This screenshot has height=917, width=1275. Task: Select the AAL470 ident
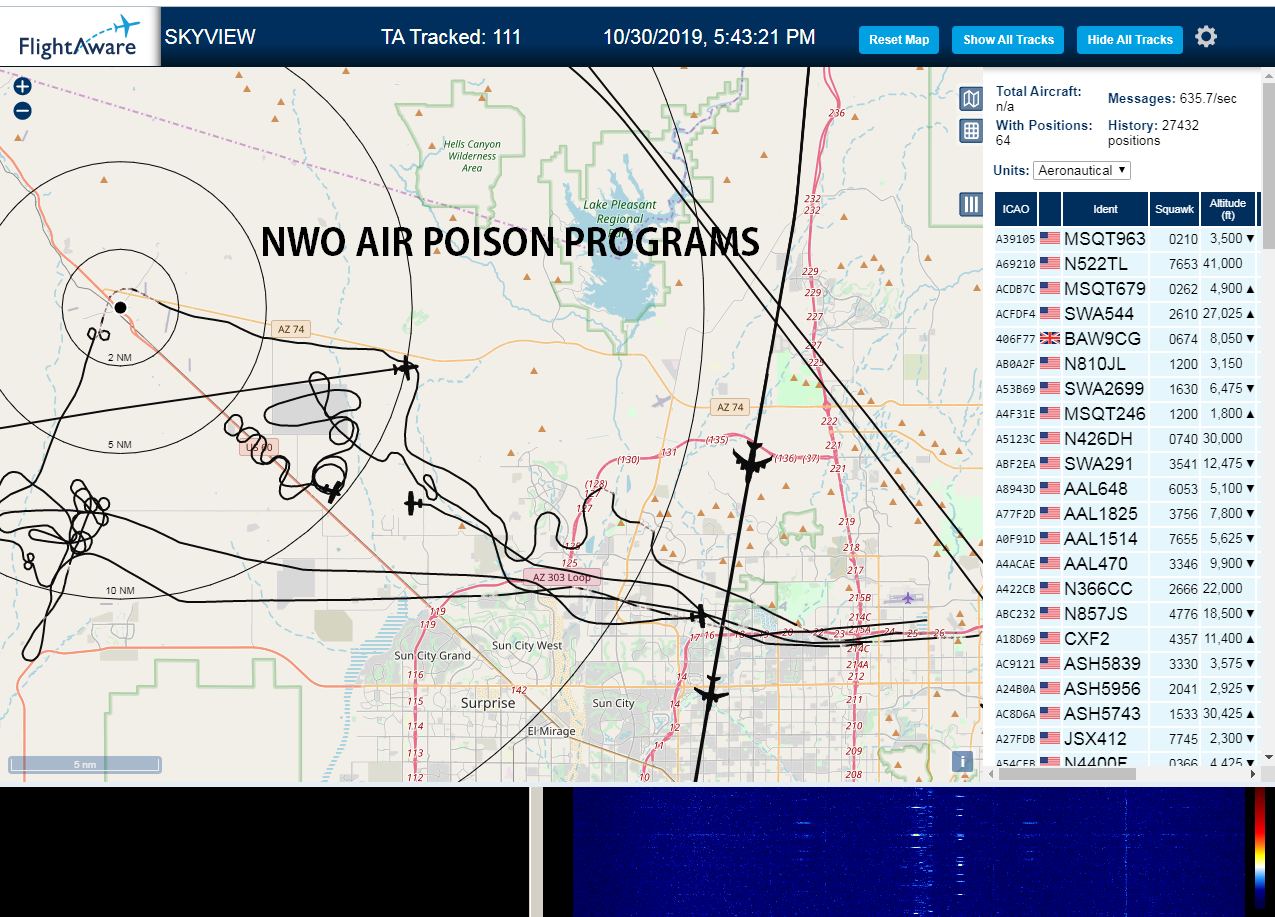coord(1096,563)
